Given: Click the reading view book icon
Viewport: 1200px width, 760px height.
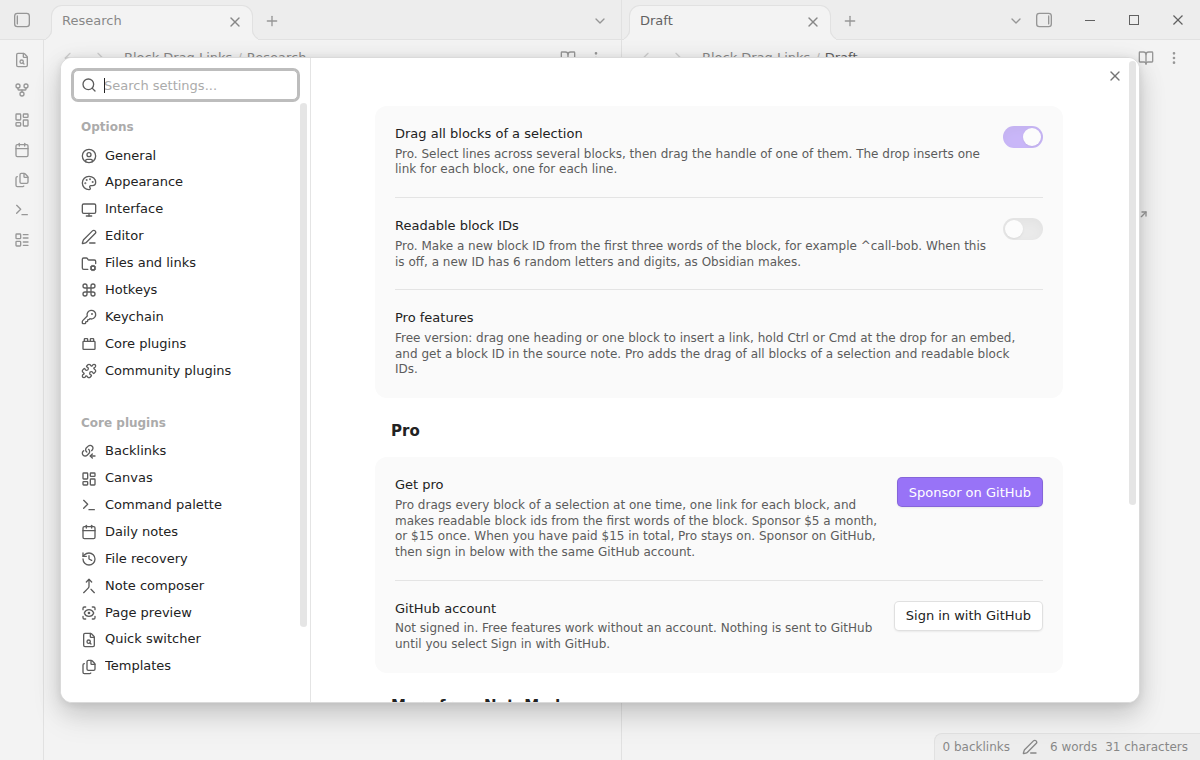Looking at the screenshot, I should coord(1146,58).
